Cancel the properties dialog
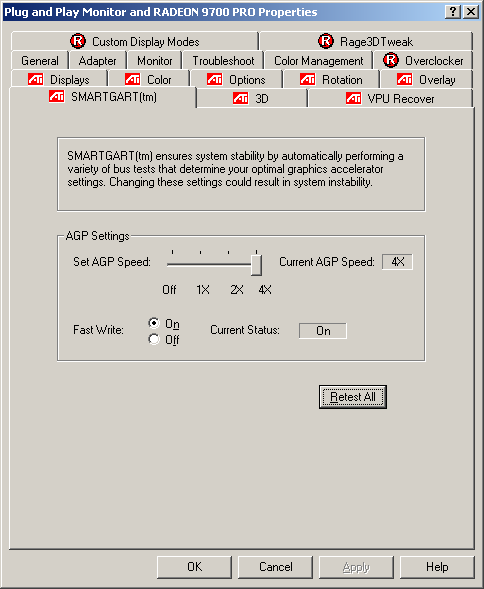 275,567
